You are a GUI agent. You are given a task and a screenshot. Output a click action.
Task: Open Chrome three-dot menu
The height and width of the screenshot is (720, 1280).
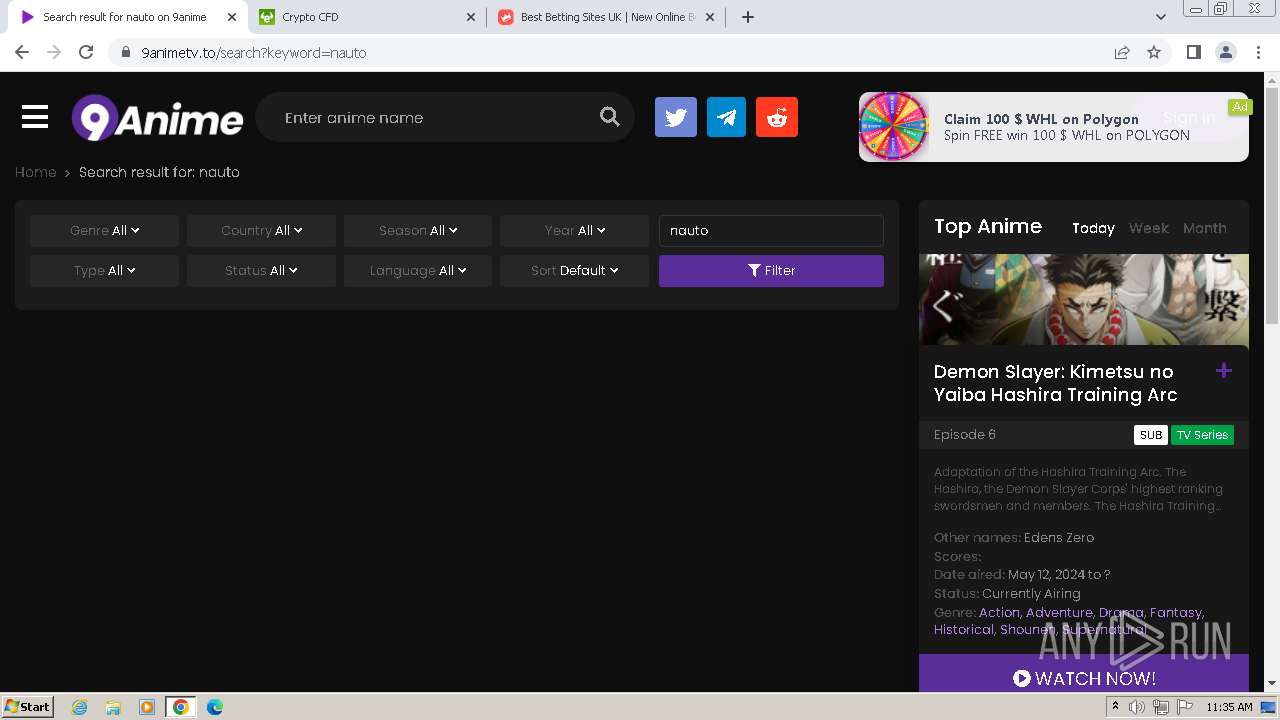pos(1258,52)
